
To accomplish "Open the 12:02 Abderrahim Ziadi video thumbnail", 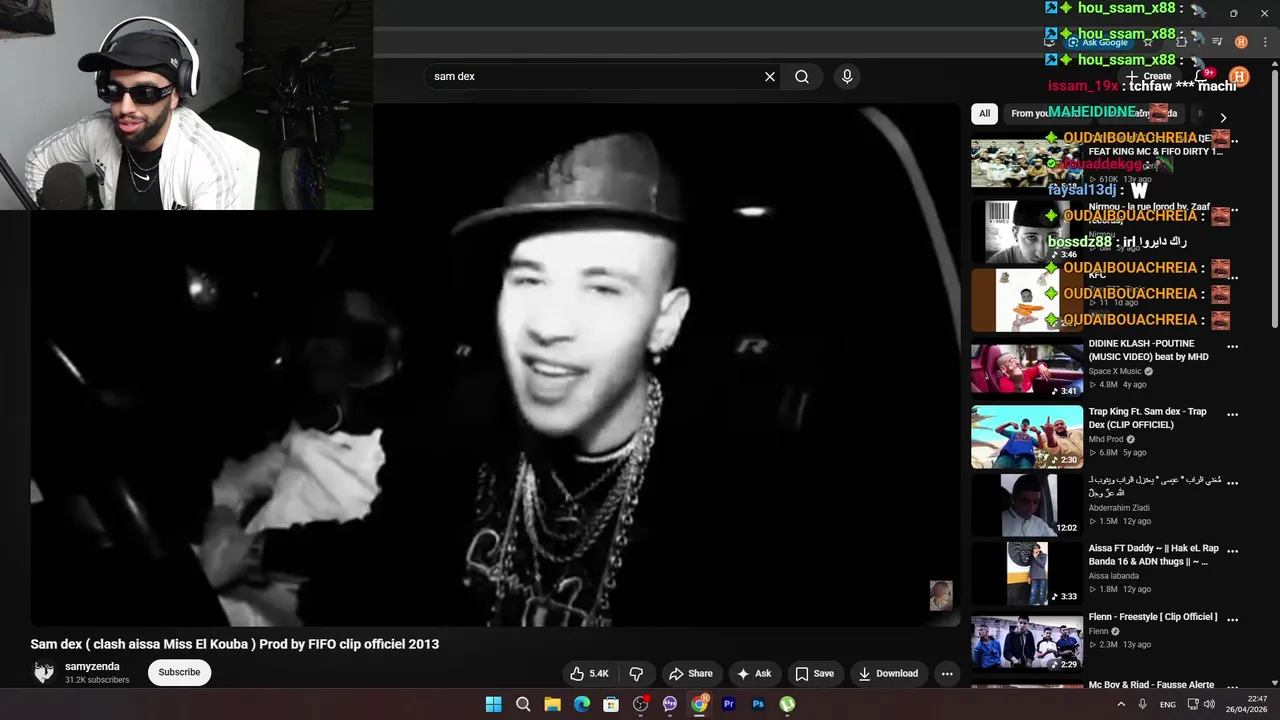I will click(1027, 505).
